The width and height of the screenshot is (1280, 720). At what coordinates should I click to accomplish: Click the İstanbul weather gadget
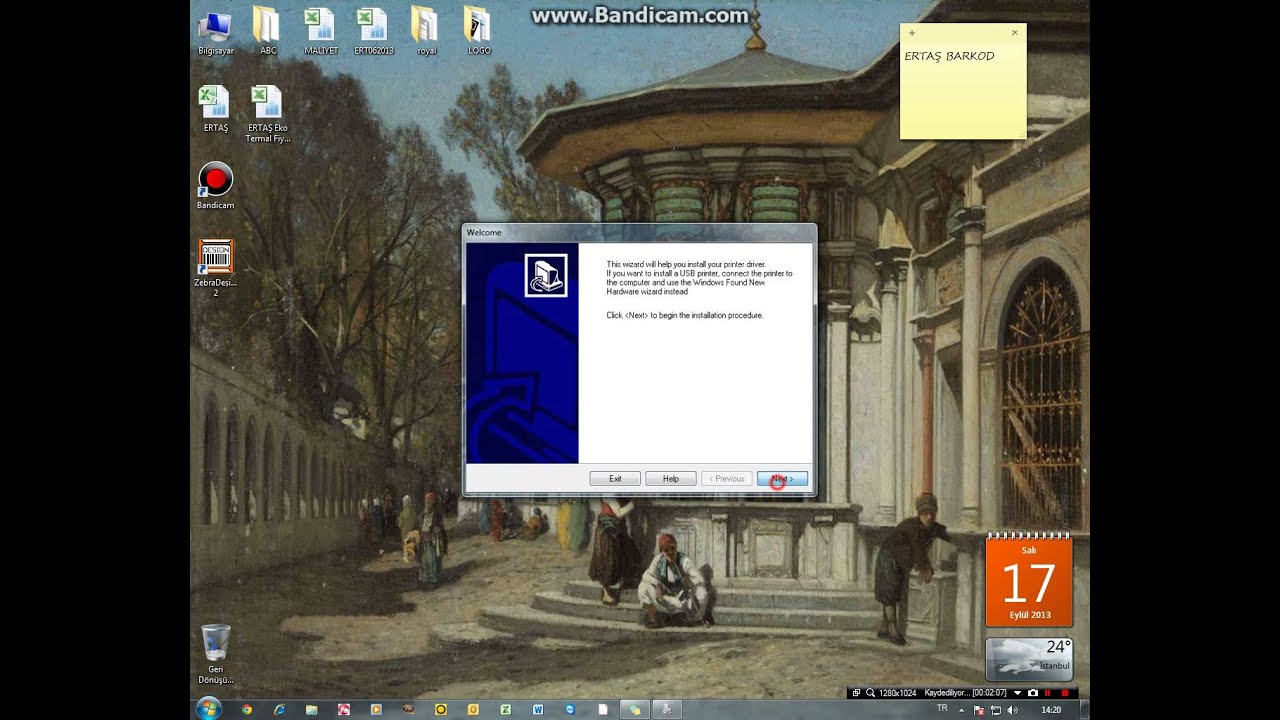pos(1029,659)
